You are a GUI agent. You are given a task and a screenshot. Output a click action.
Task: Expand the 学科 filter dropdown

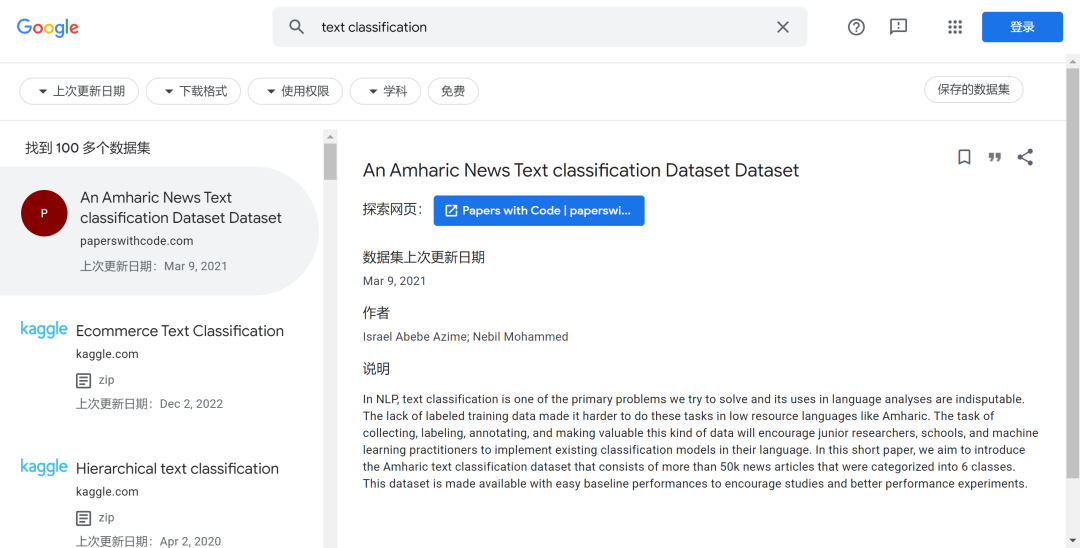pos(385,91)
